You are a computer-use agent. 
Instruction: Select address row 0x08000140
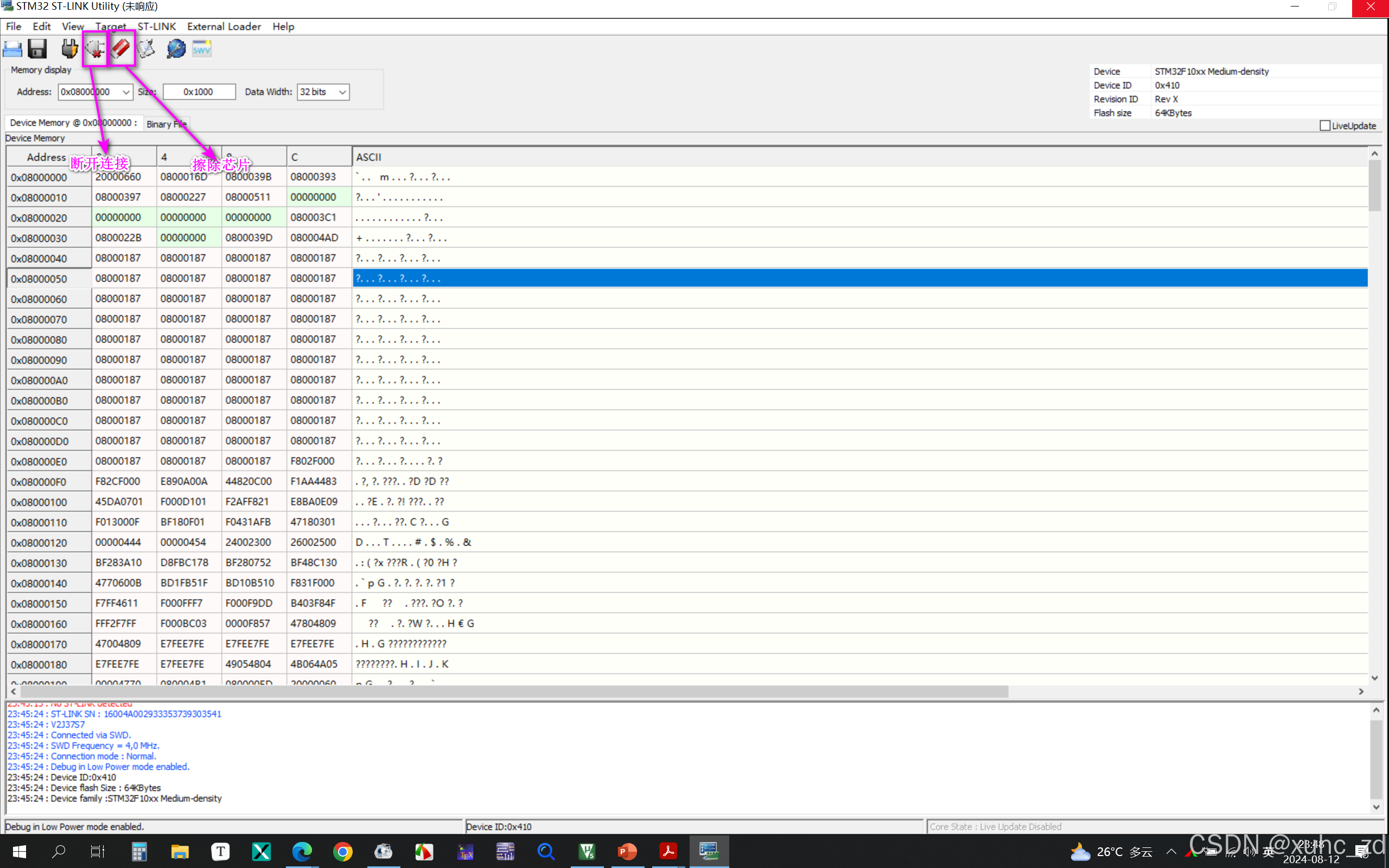point(49,583)
